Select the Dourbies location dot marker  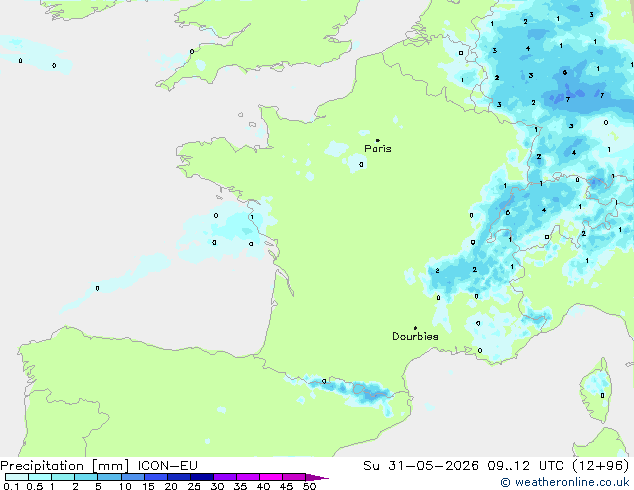(415, 328)
